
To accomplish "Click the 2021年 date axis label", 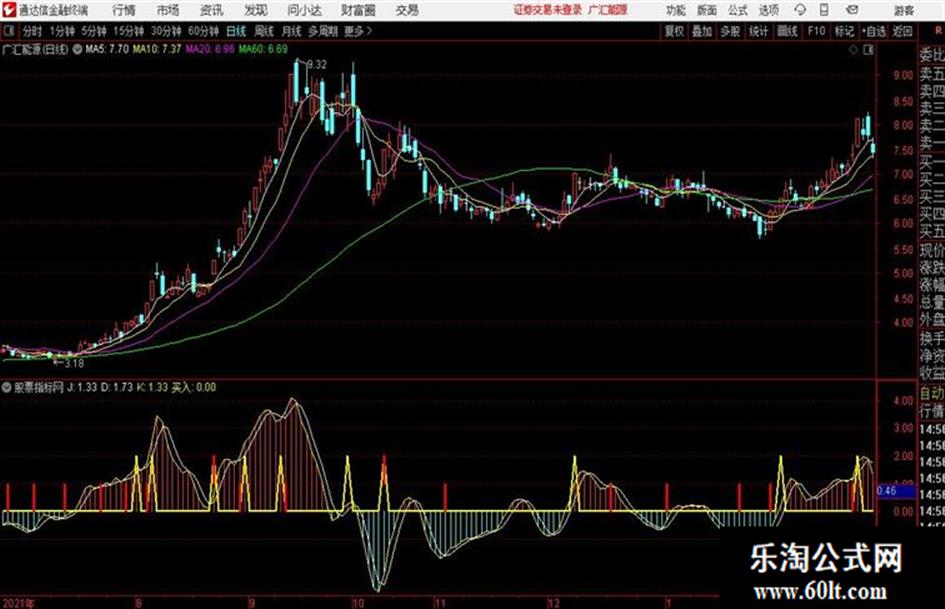I will point(19,603).
